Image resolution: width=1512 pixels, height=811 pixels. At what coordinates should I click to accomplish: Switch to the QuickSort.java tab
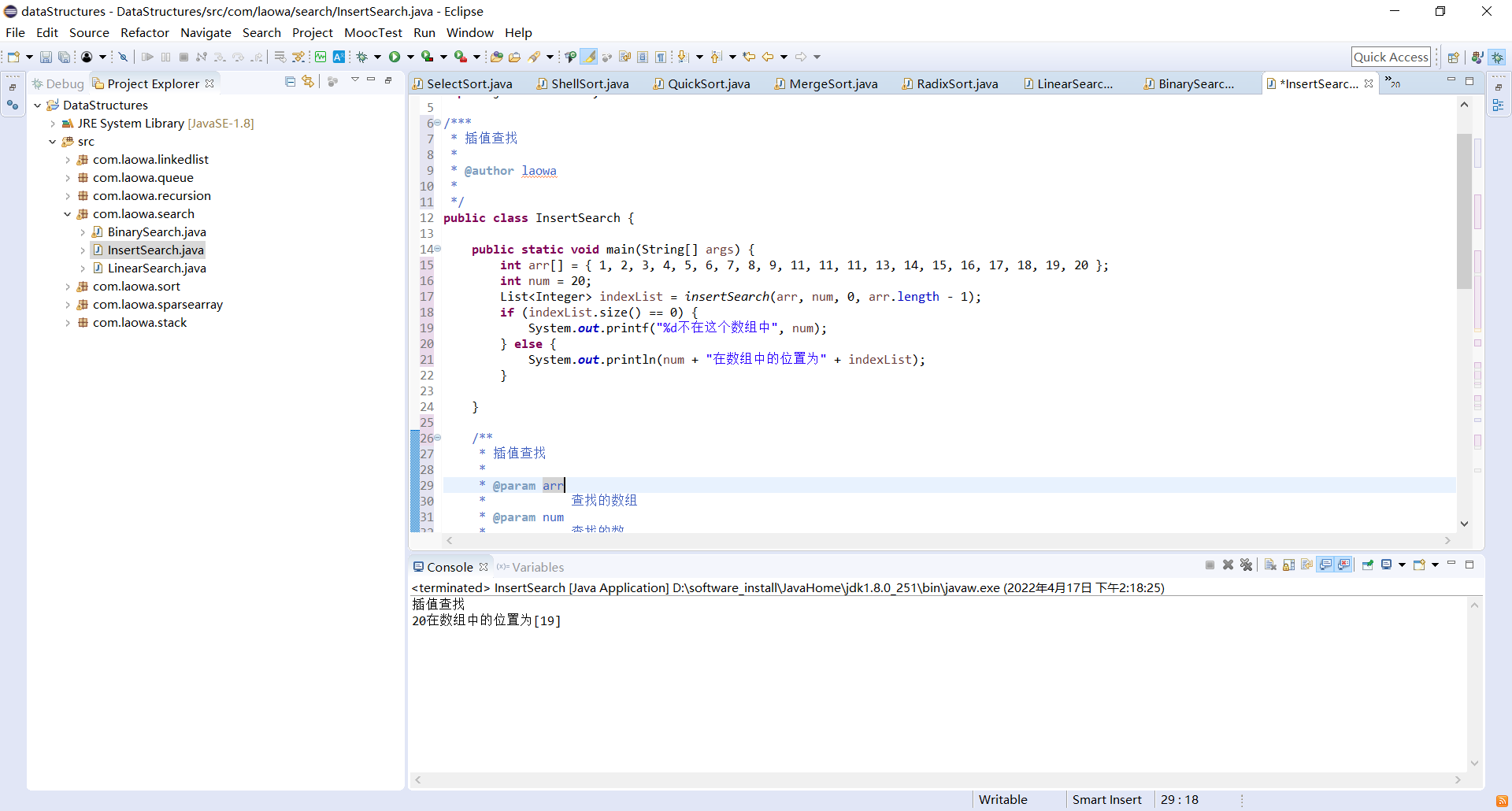[701, 83]
